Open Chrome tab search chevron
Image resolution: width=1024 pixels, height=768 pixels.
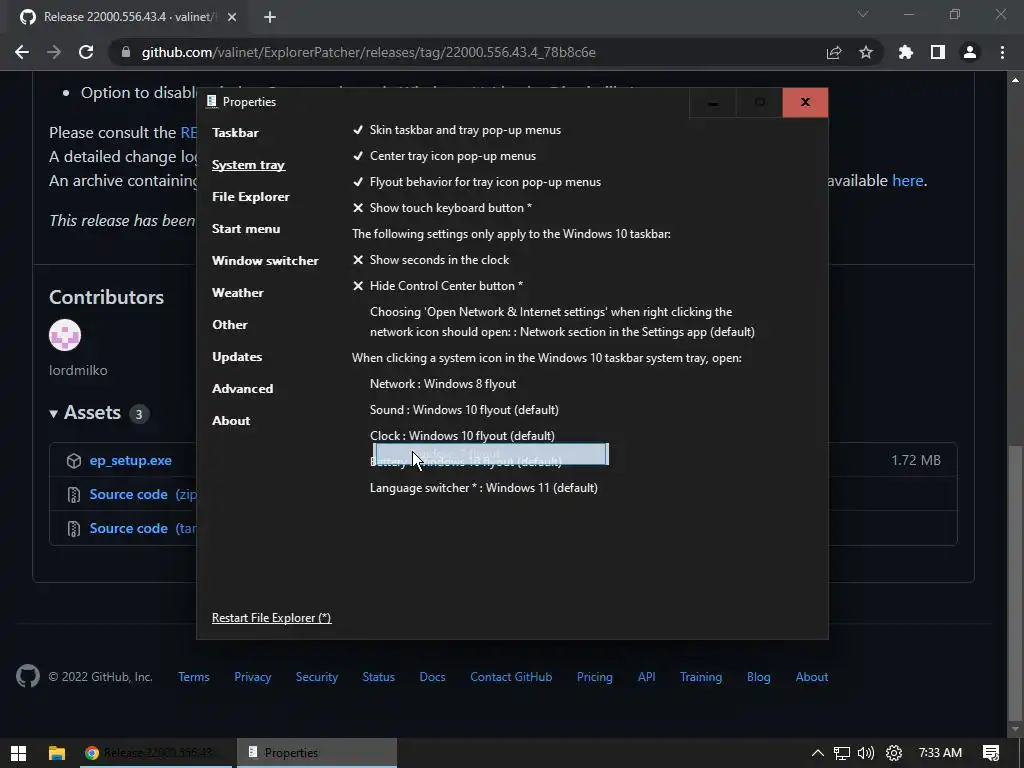(863, 14)
